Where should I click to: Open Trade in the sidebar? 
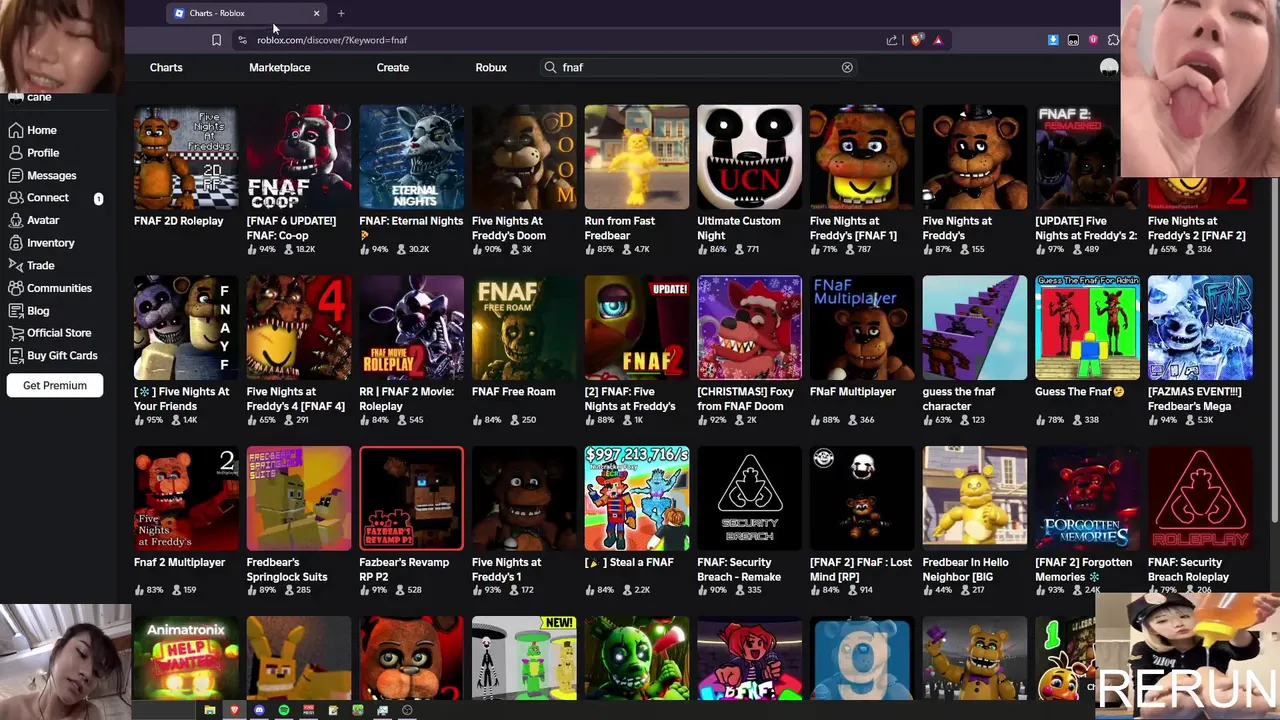pyautogui.click(x=31, y=265)
